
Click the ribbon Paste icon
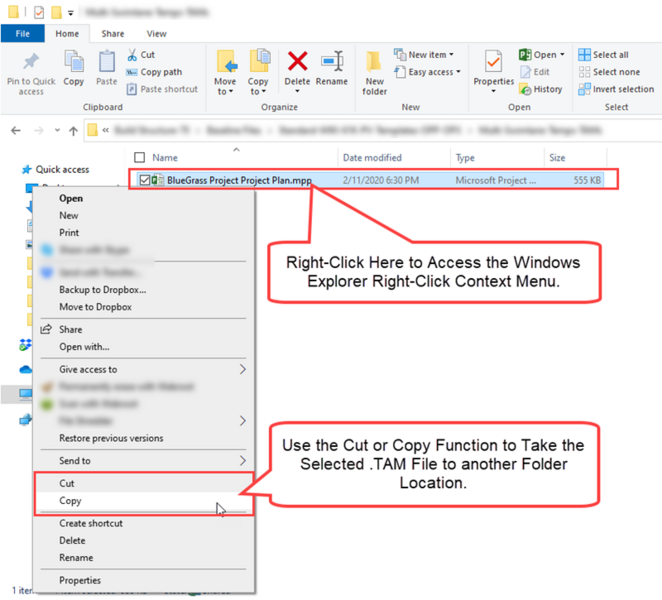tap(106, 62)
